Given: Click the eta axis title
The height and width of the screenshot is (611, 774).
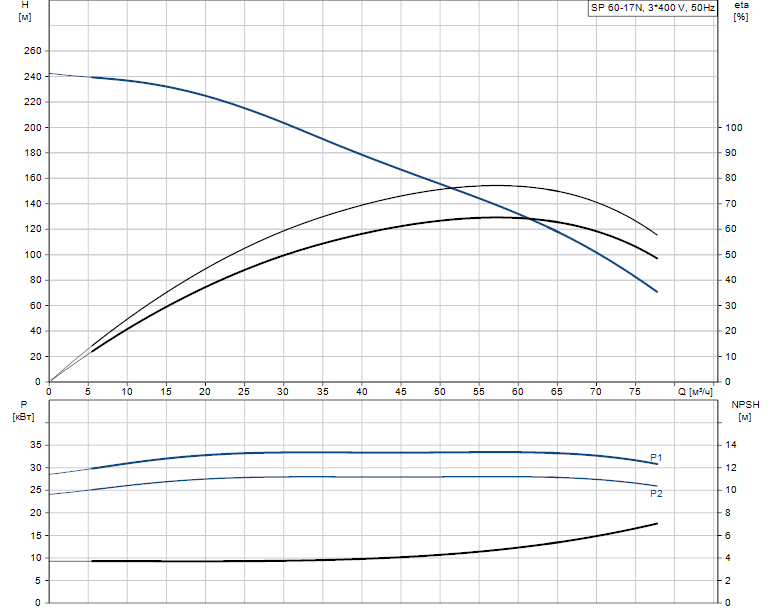Looking at the screenshot, I should pyautogui.click(x=741, y=7).
